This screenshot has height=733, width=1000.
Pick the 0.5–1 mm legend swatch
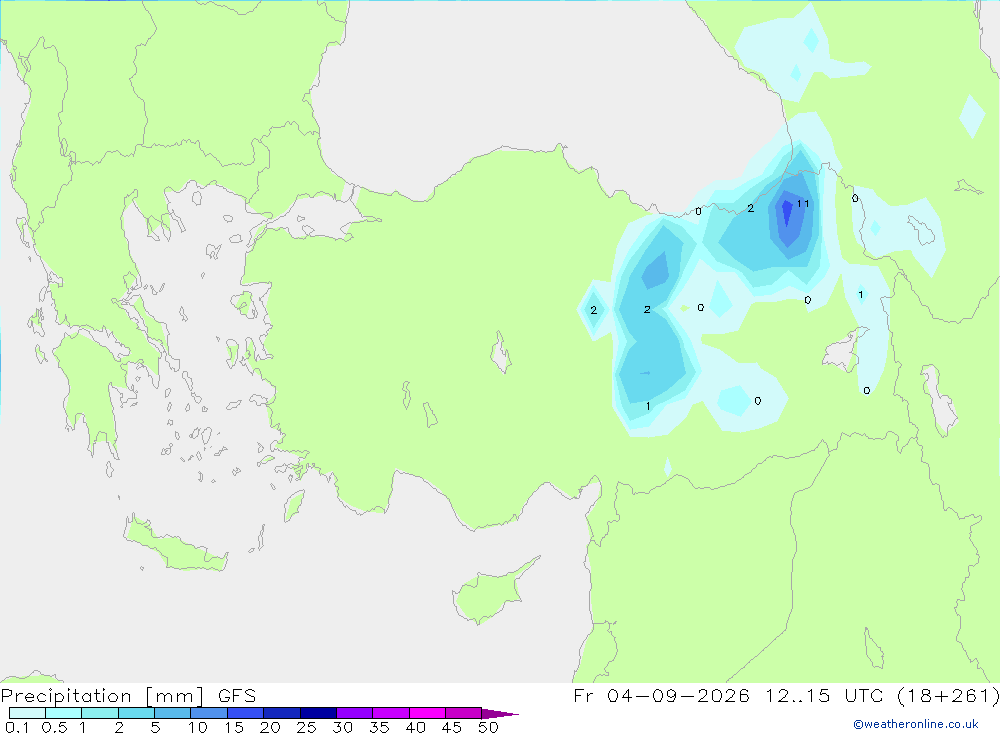[x=63, y=713]
